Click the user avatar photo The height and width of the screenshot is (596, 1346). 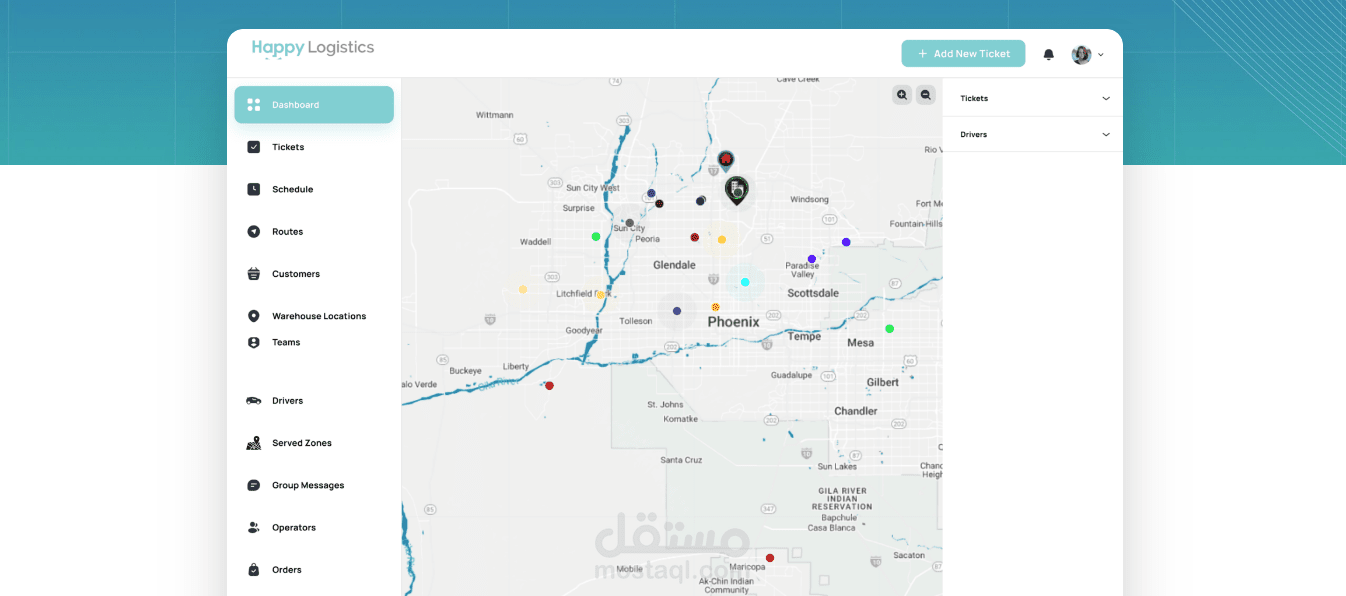coord(1081,54)
